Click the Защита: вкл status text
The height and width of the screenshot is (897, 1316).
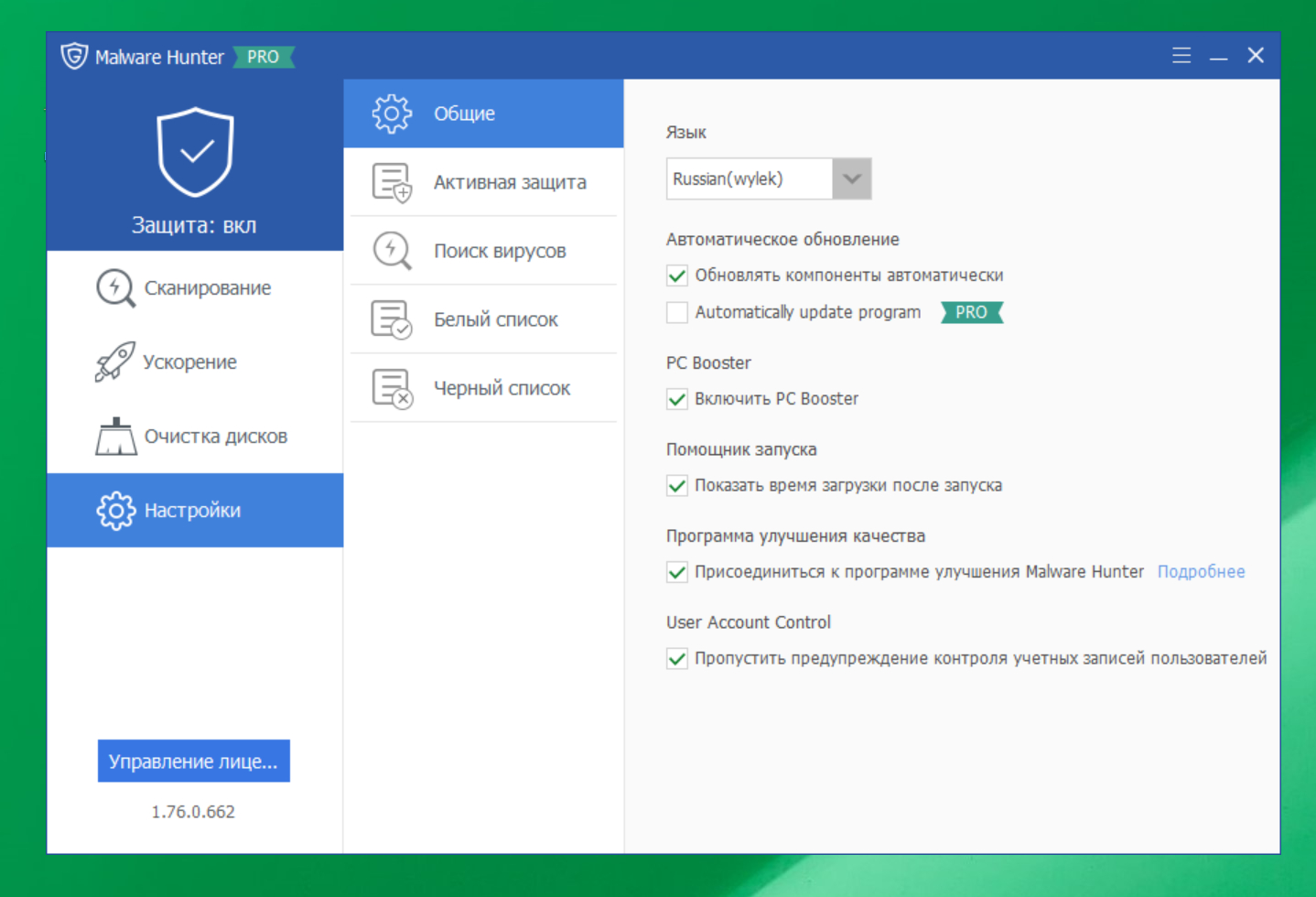[x=194, y=225]
